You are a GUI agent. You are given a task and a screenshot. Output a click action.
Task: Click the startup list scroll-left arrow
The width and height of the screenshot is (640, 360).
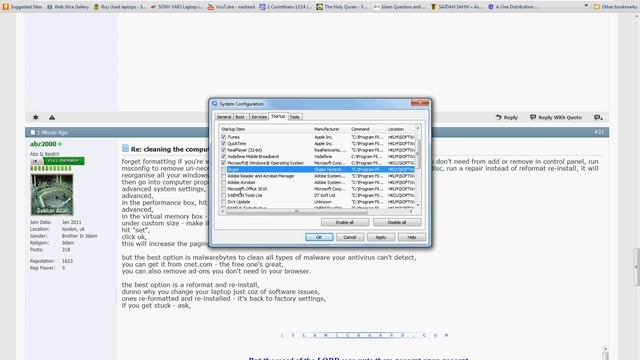coord(222,211)
